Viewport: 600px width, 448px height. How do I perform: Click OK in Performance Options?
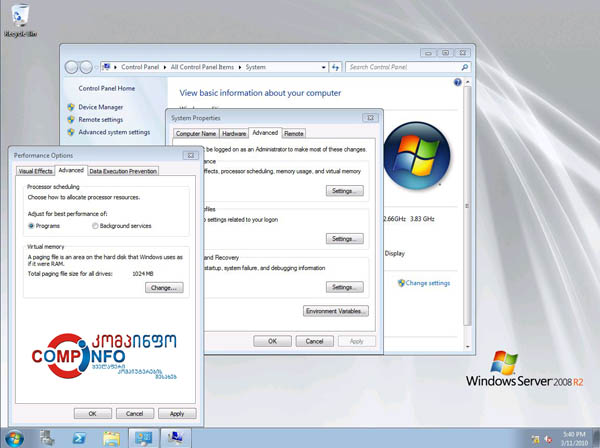tap(93, 414)
